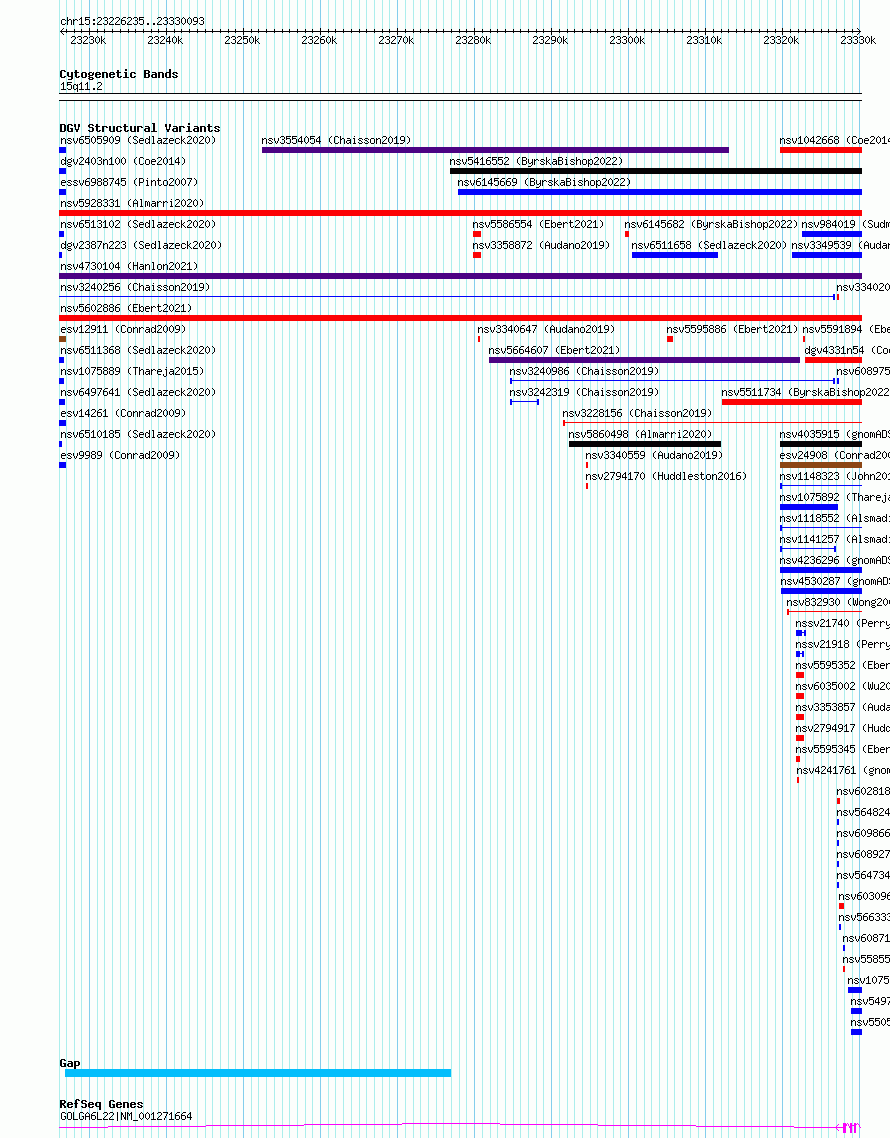The image size is (890, 1138).
Task: Open the Gap track heading
Action: pos(70,1063)
